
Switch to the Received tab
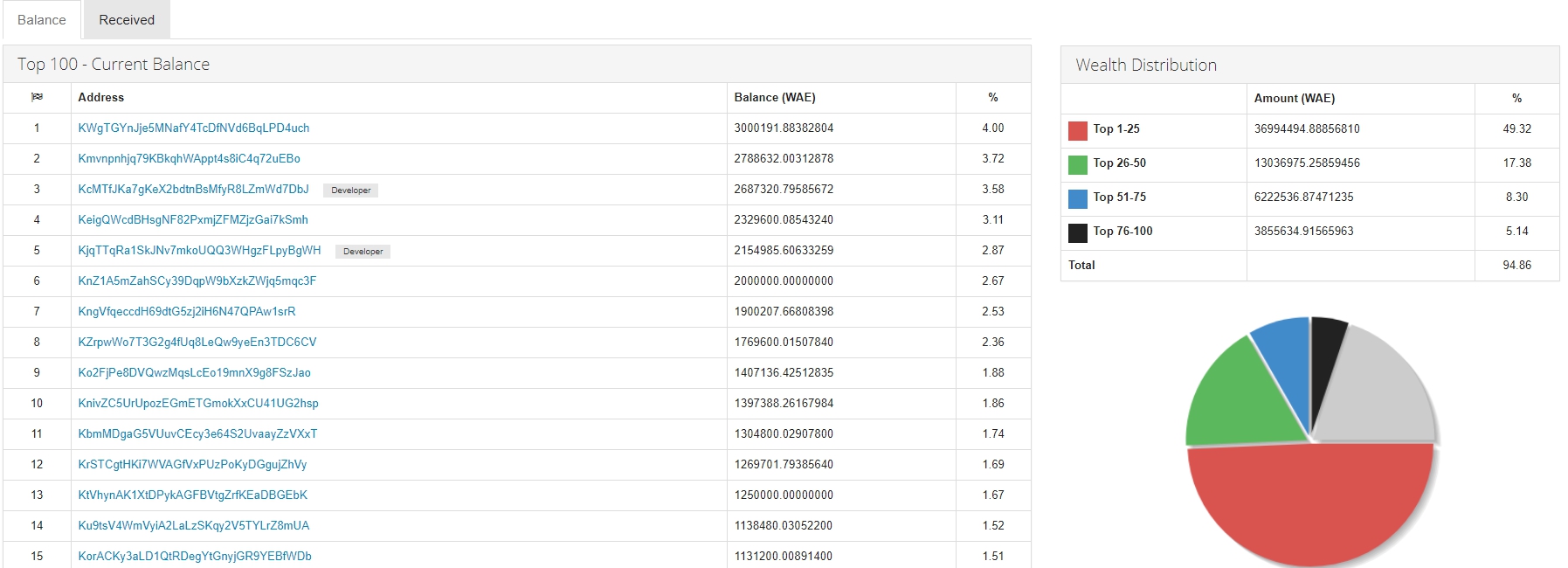127,19
